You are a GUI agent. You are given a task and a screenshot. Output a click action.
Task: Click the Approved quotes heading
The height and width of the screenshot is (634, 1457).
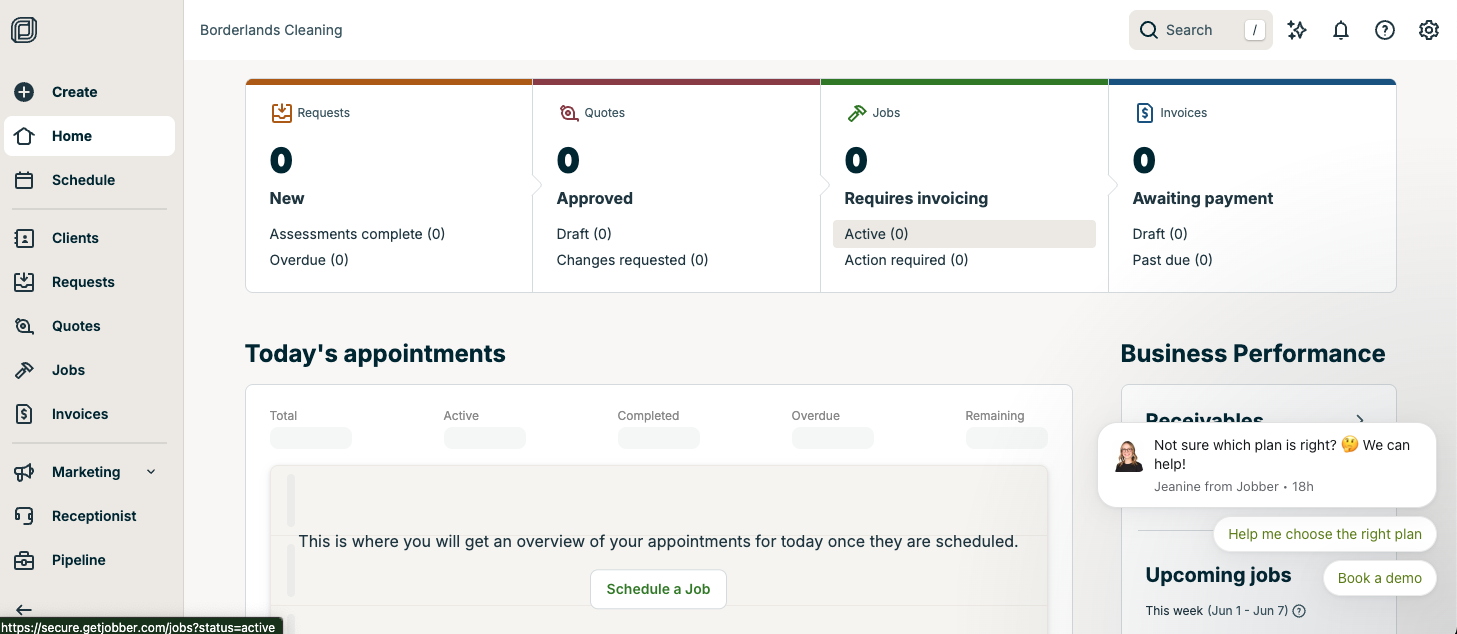click(x=594, y=198)
